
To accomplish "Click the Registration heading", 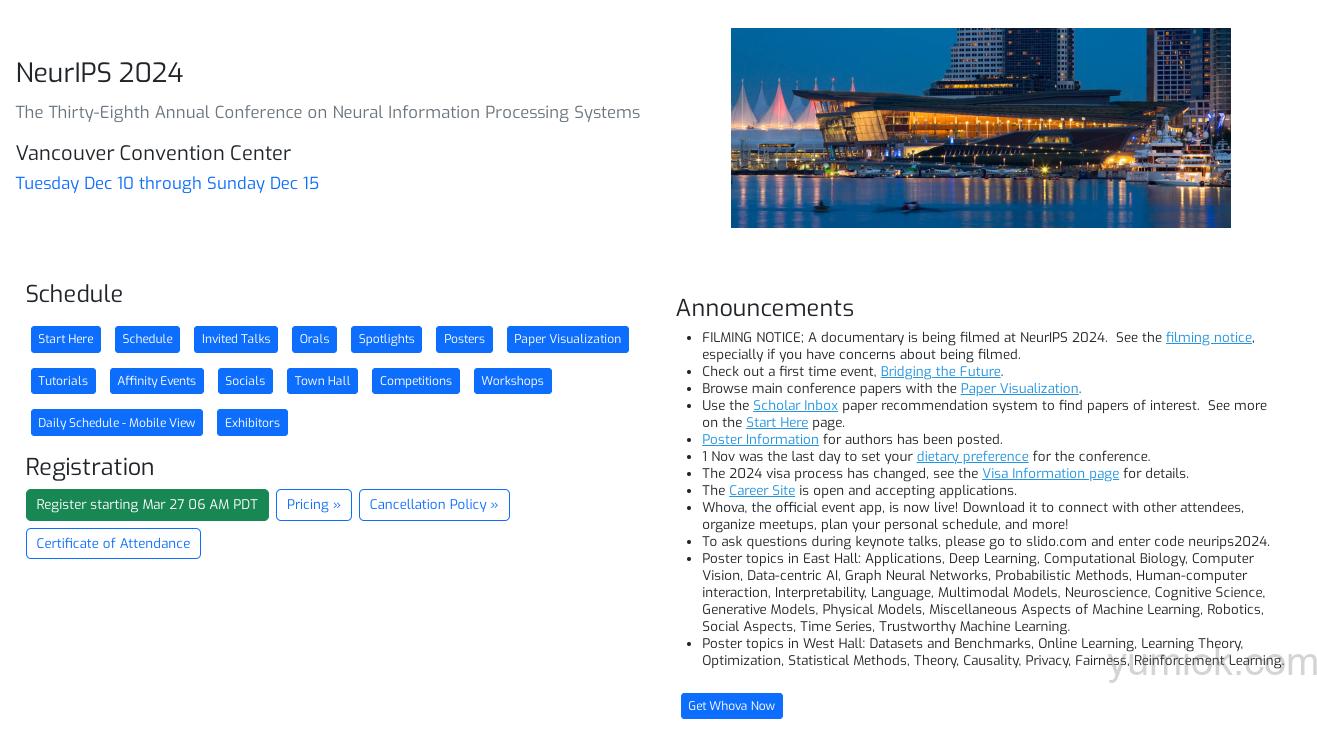I will (90, 467).
